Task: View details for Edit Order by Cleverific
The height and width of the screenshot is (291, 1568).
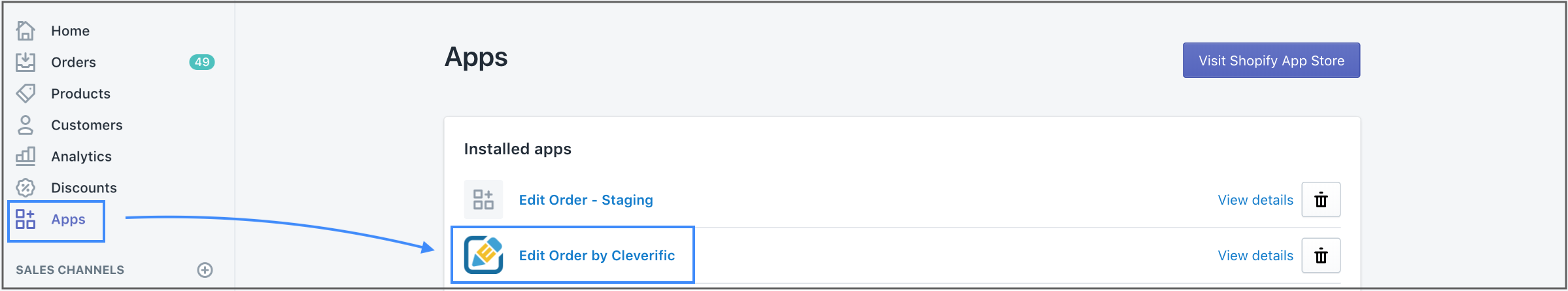Action: pyautogui.click(x=1255, y=256)
